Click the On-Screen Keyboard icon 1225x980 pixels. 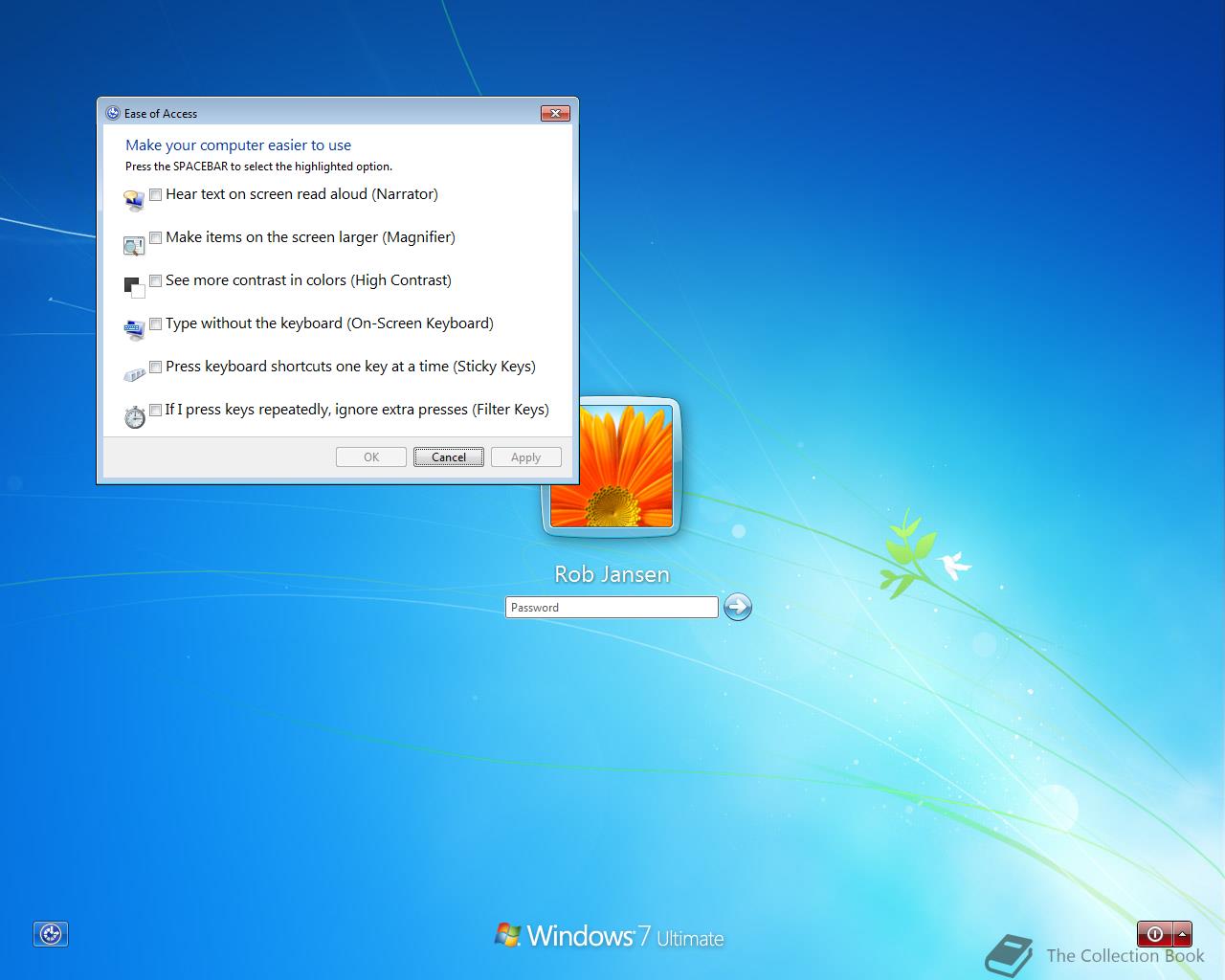134,330
